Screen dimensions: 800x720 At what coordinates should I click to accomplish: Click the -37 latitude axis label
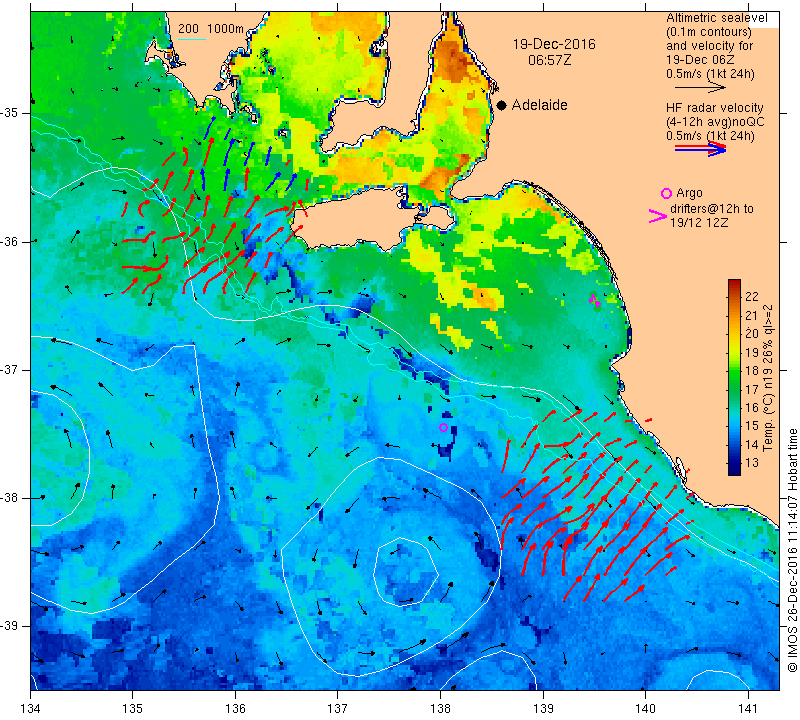pyautogui.click(x=11, y=369)
